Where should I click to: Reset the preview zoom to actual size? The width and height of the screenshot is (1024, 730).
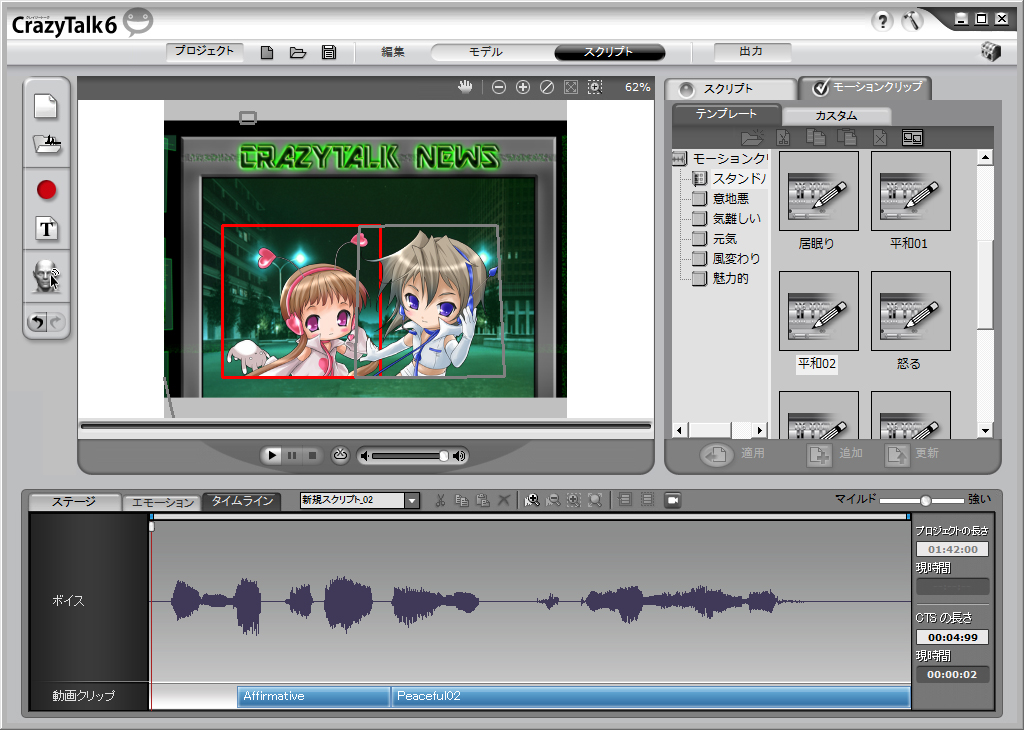(x=547, y=87)
